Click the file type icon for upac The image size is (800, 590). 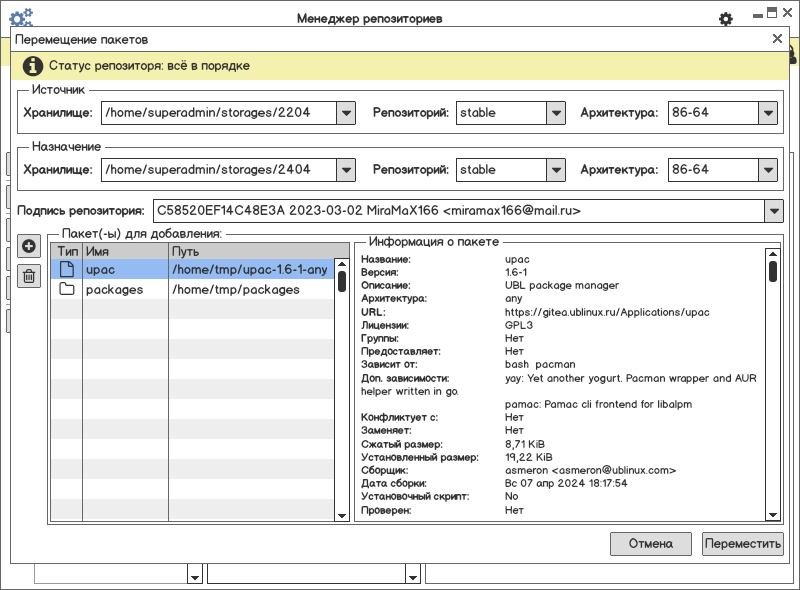pyautogui.click(x=67, y=269)
